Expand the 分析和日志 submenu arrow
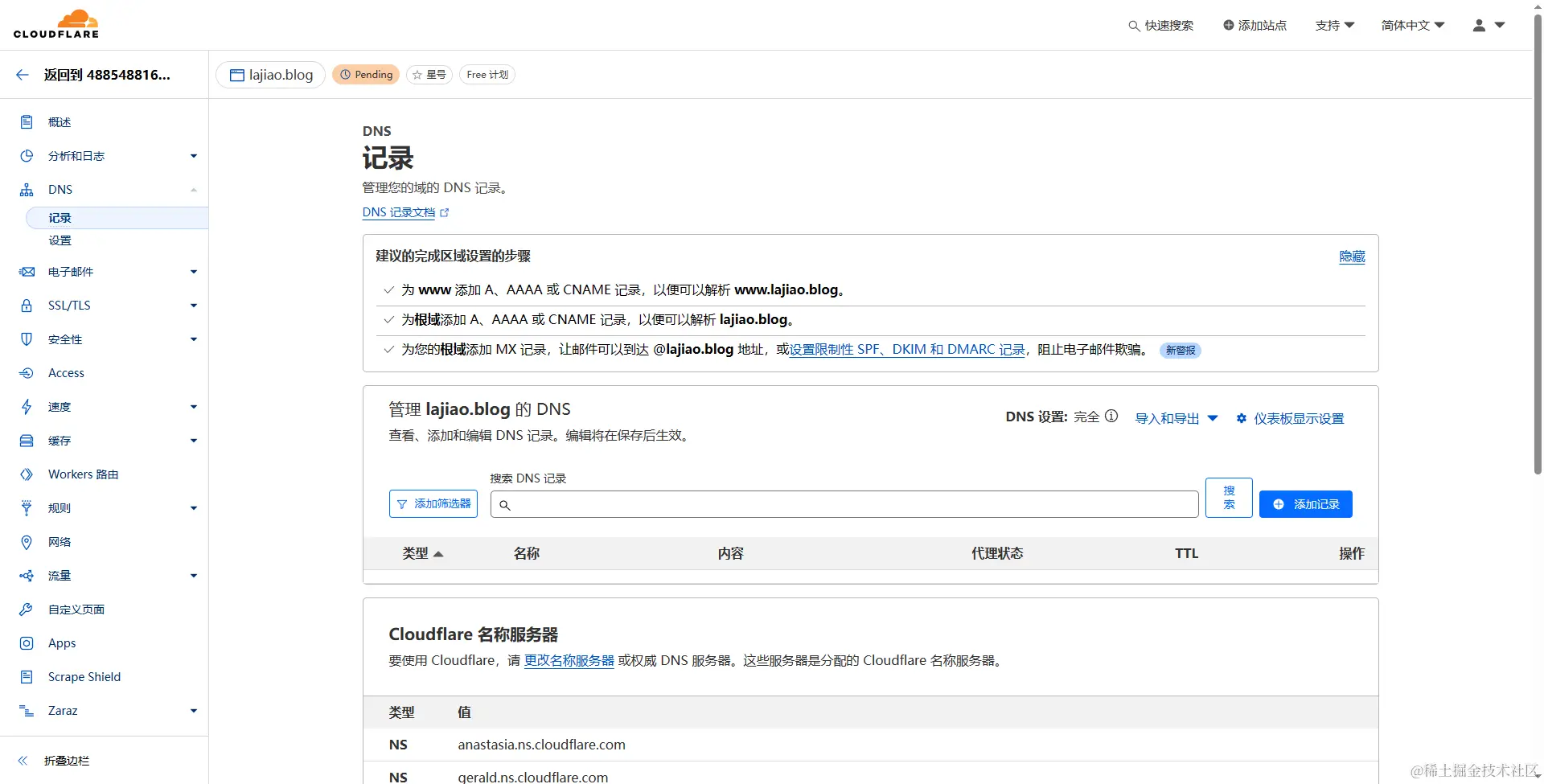This screenshot has width=1544, height=784. tap(194, 156)
